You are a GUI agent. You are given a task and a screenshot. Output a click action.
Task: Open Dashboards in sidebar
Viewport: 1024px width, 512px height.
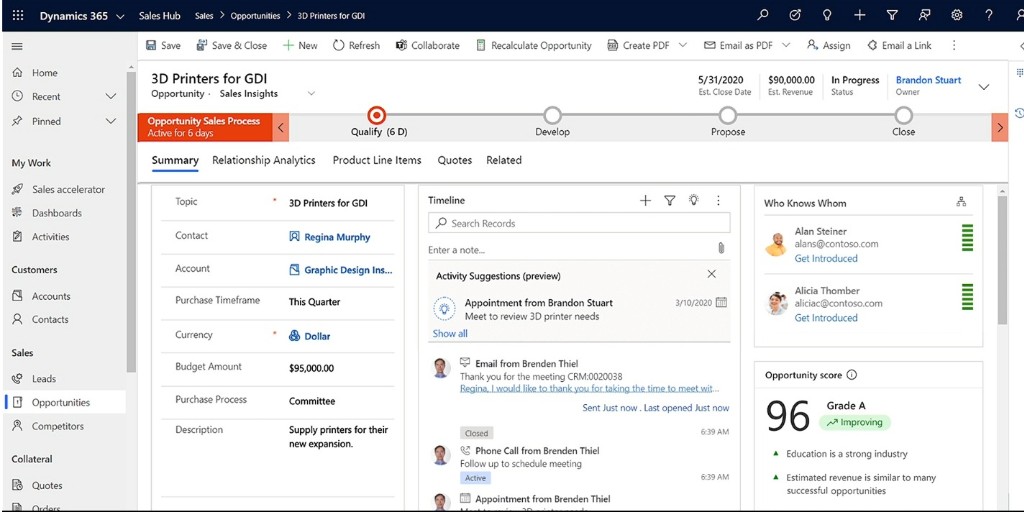click(57, 213)
